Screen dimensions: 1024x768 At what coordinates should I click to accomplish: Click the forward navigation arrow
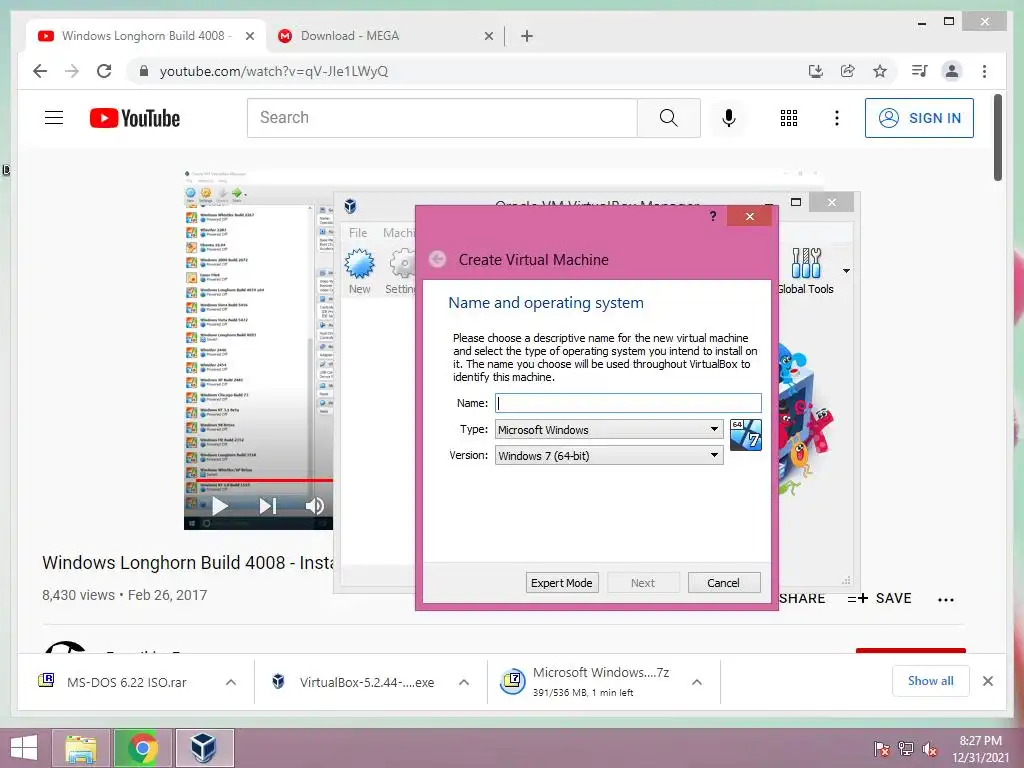pyautogui.click(x=72, y=71)
